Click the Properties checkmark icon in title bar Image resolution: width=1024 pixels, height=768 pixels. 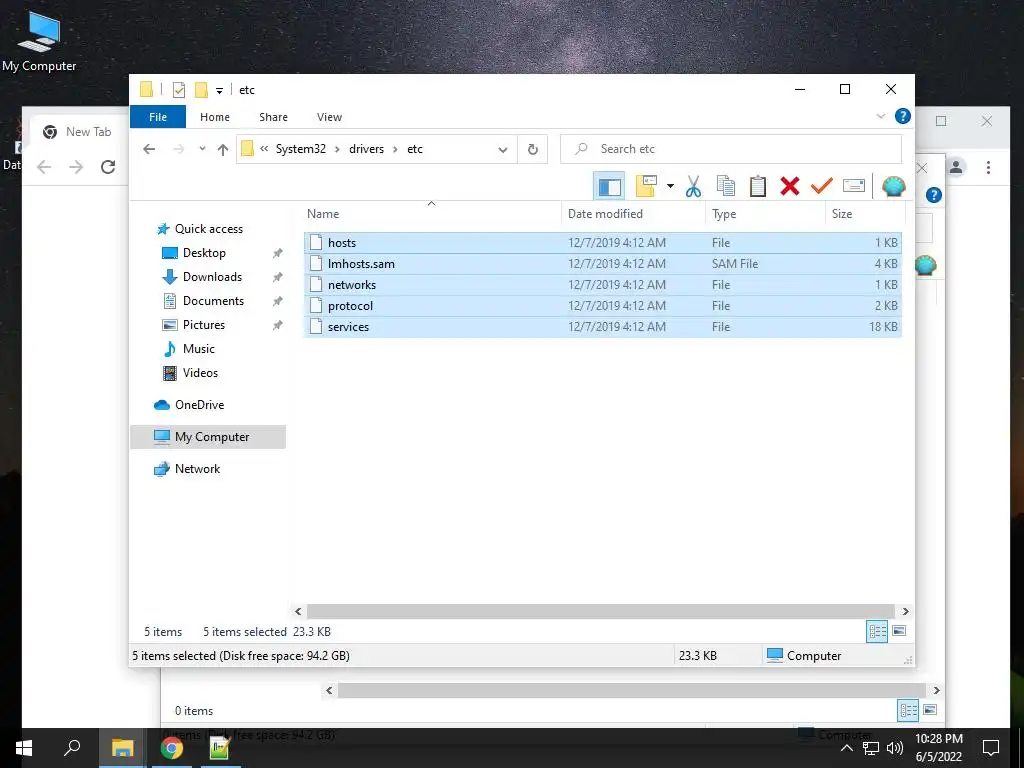[178, 90]
